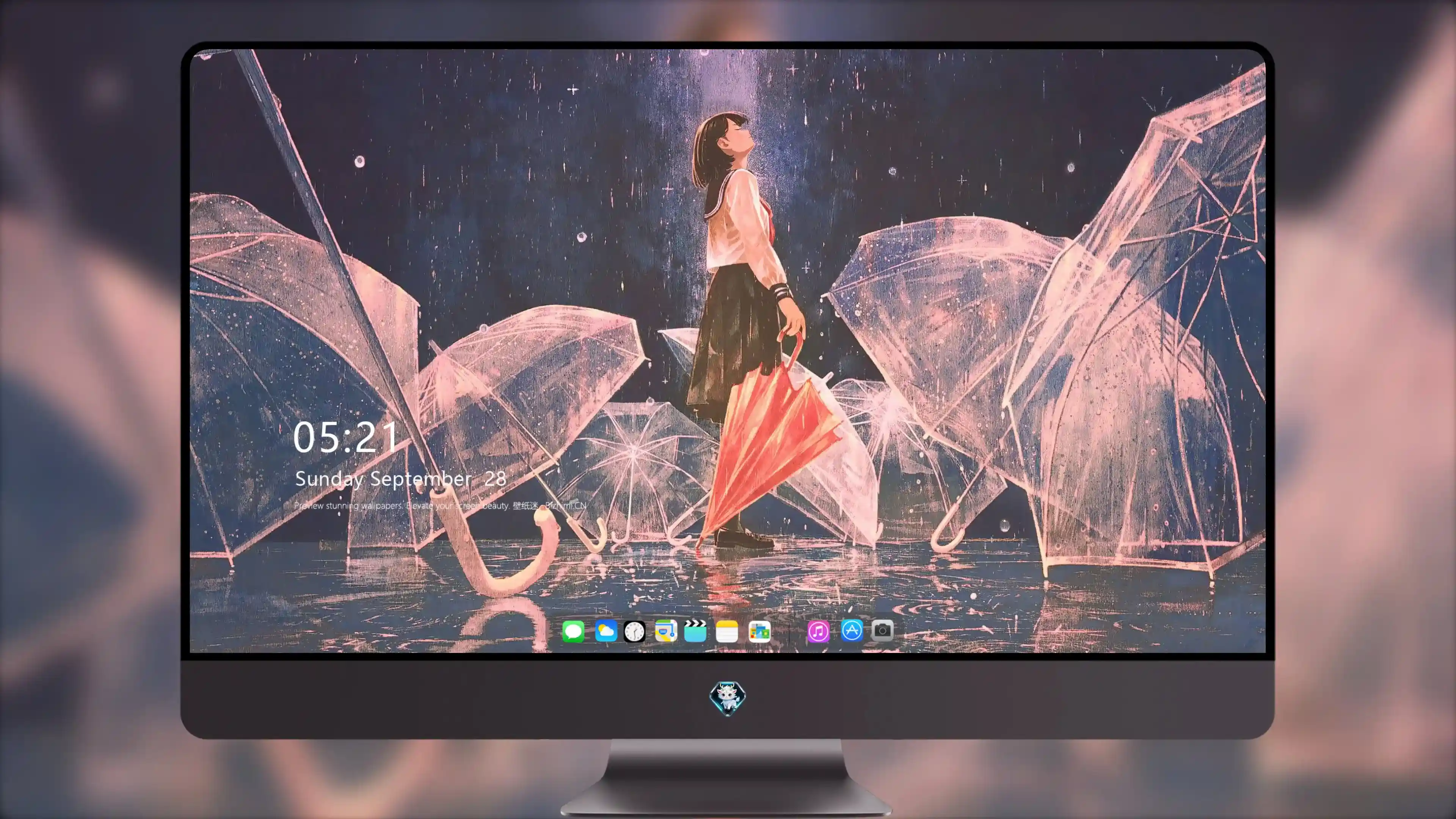
Task: Open the Clock app in the dock
Action: tap(634, 631)
